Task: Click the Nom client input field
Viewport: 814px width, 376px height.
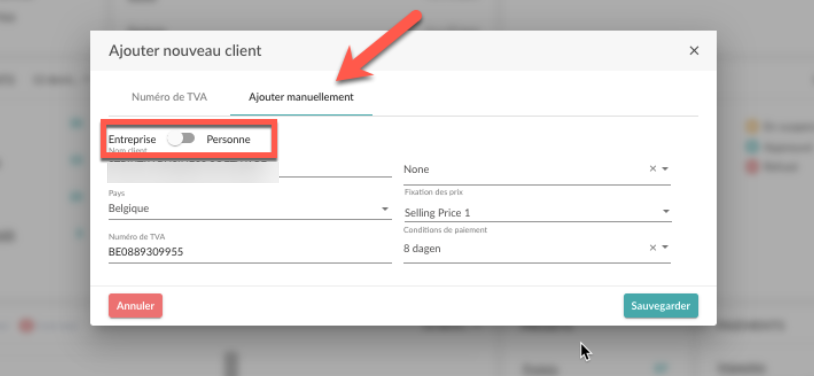Action: tap(250, 167)
